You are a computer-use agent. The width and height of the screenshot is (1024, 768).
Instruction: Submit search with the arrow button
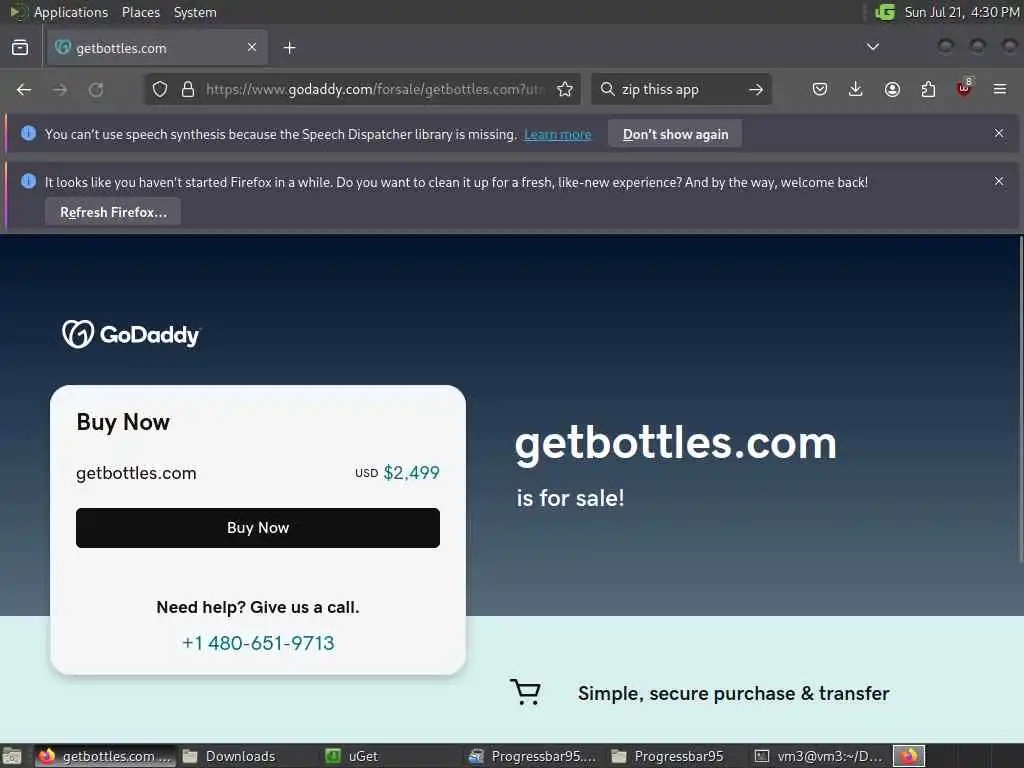pyautogui.click(x=756, y=89)
